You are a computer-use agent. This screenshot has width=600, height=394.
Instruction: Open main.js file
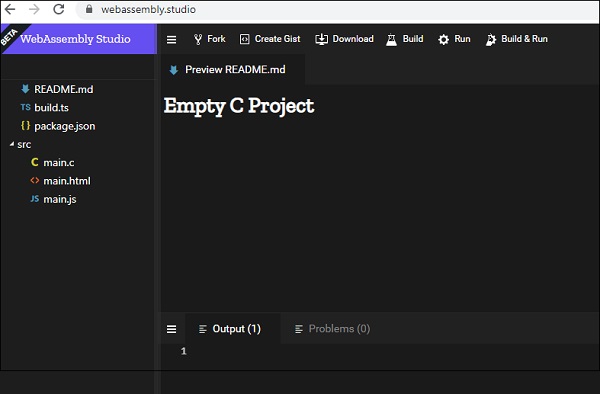(53, 199)
